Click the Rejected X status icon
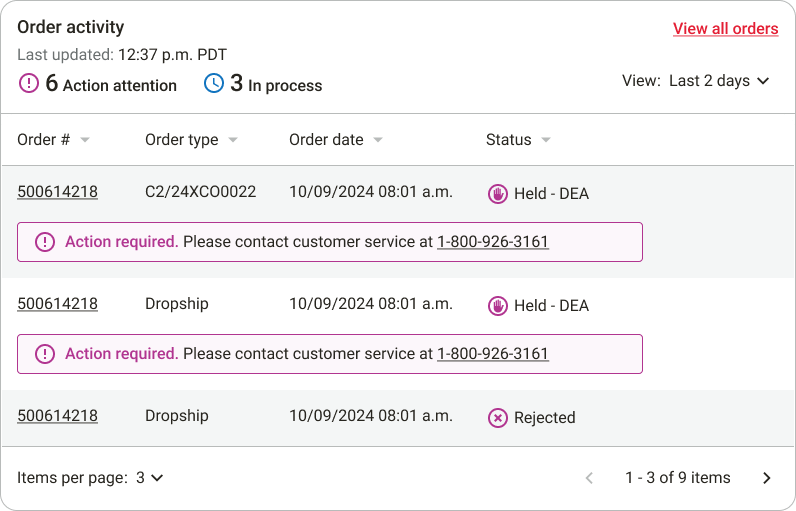The height and width of the screenshot is (511, 796). [498, 418]
